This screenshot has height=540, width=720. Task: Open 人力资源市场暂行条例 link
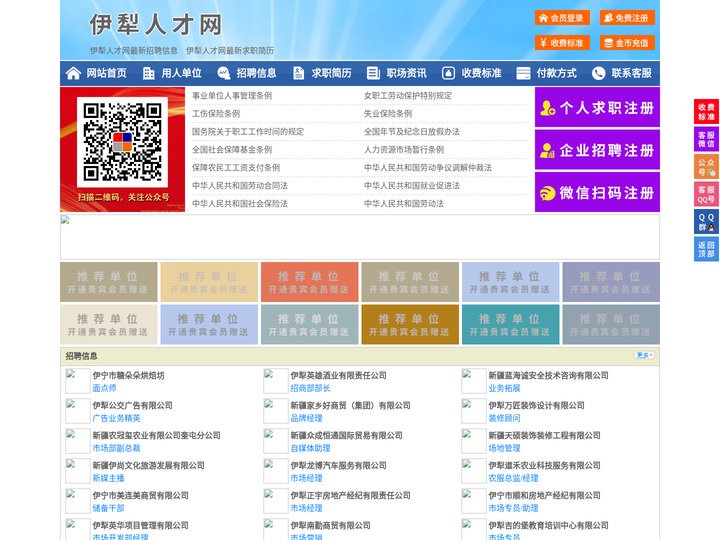point(404,149)
